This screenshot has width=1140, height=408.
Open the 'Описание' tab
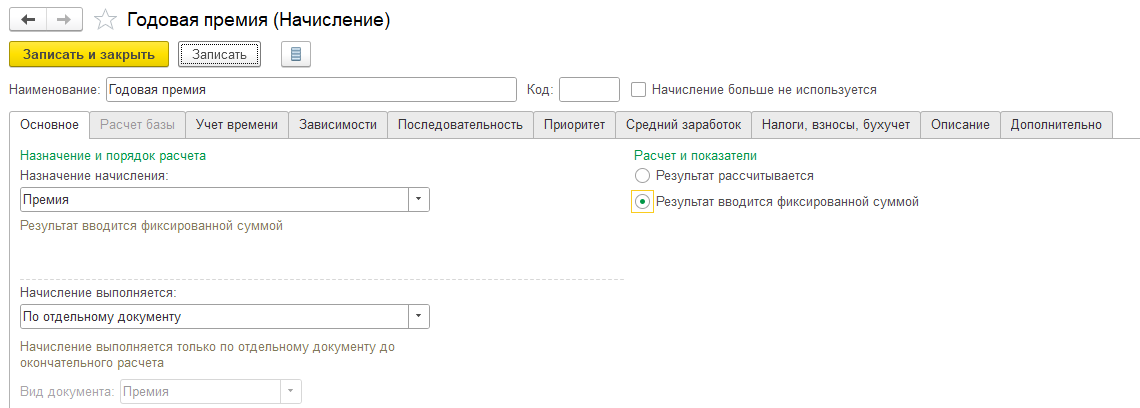[x=959, y=124]
